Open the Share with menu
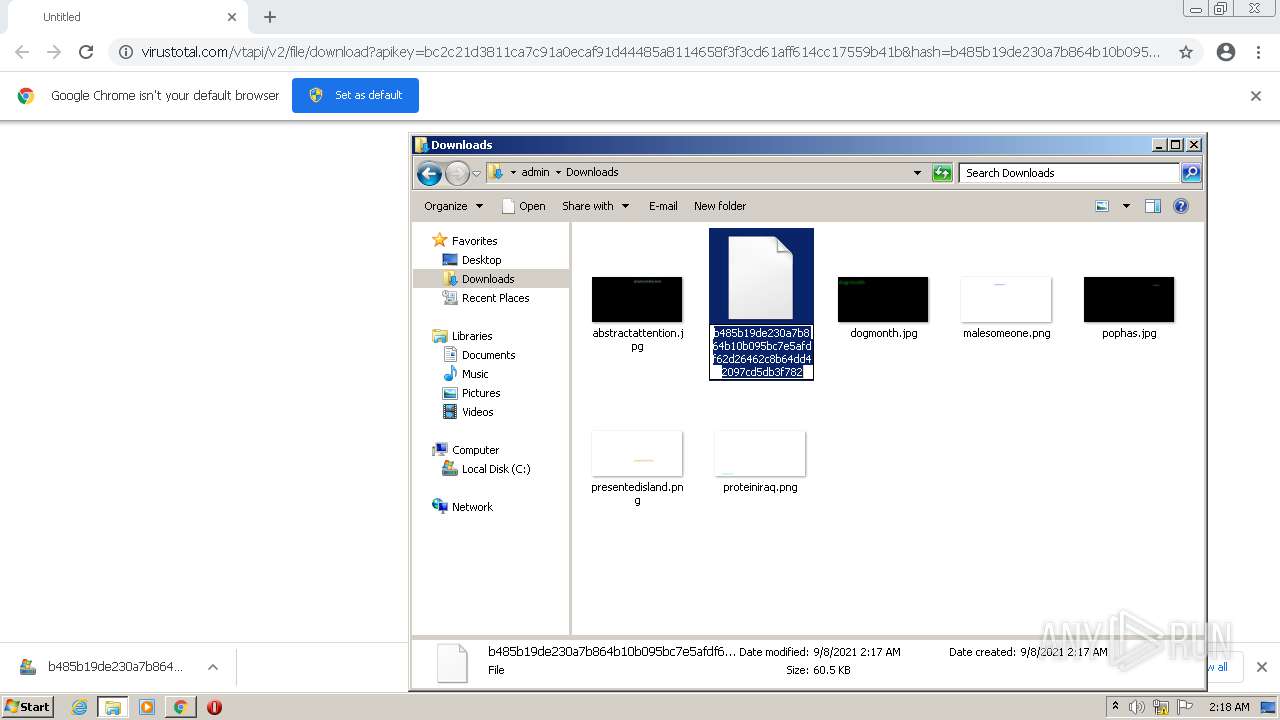This screenshot has height=720, width=1280. coord(595,206)
